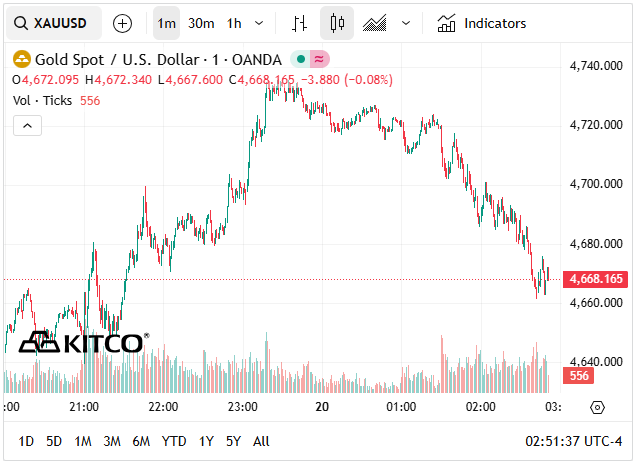
Task: Switch to 1m interval
Action: 166,23
